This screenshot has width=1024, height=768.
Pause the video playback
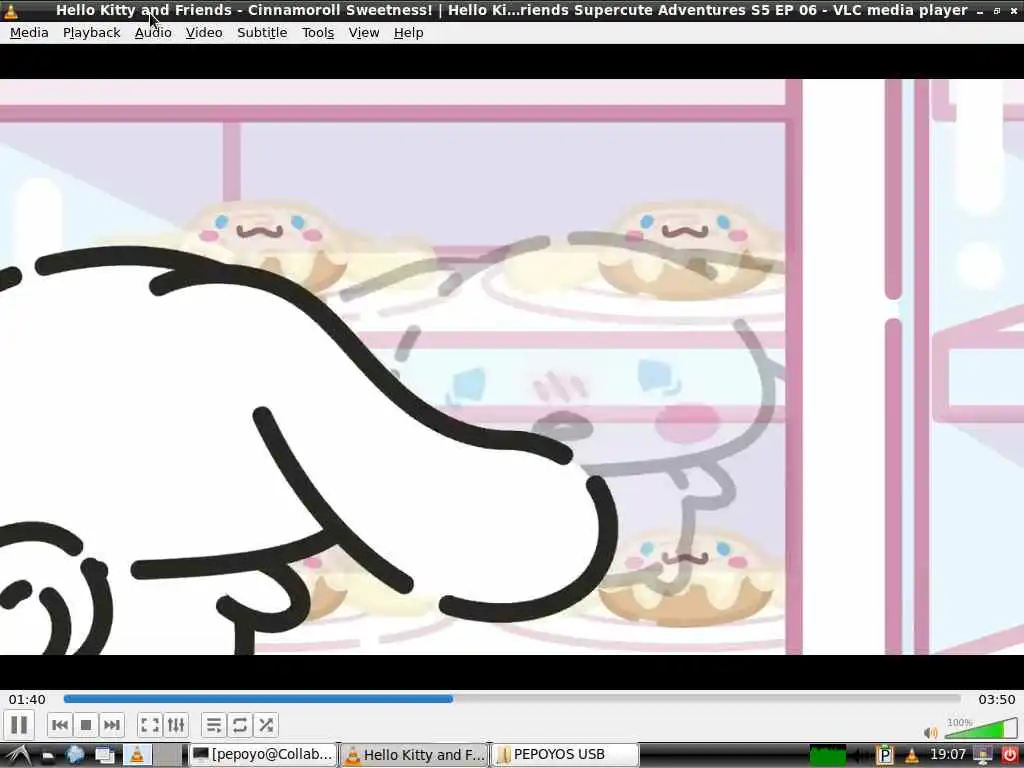[x=19, y=725]
